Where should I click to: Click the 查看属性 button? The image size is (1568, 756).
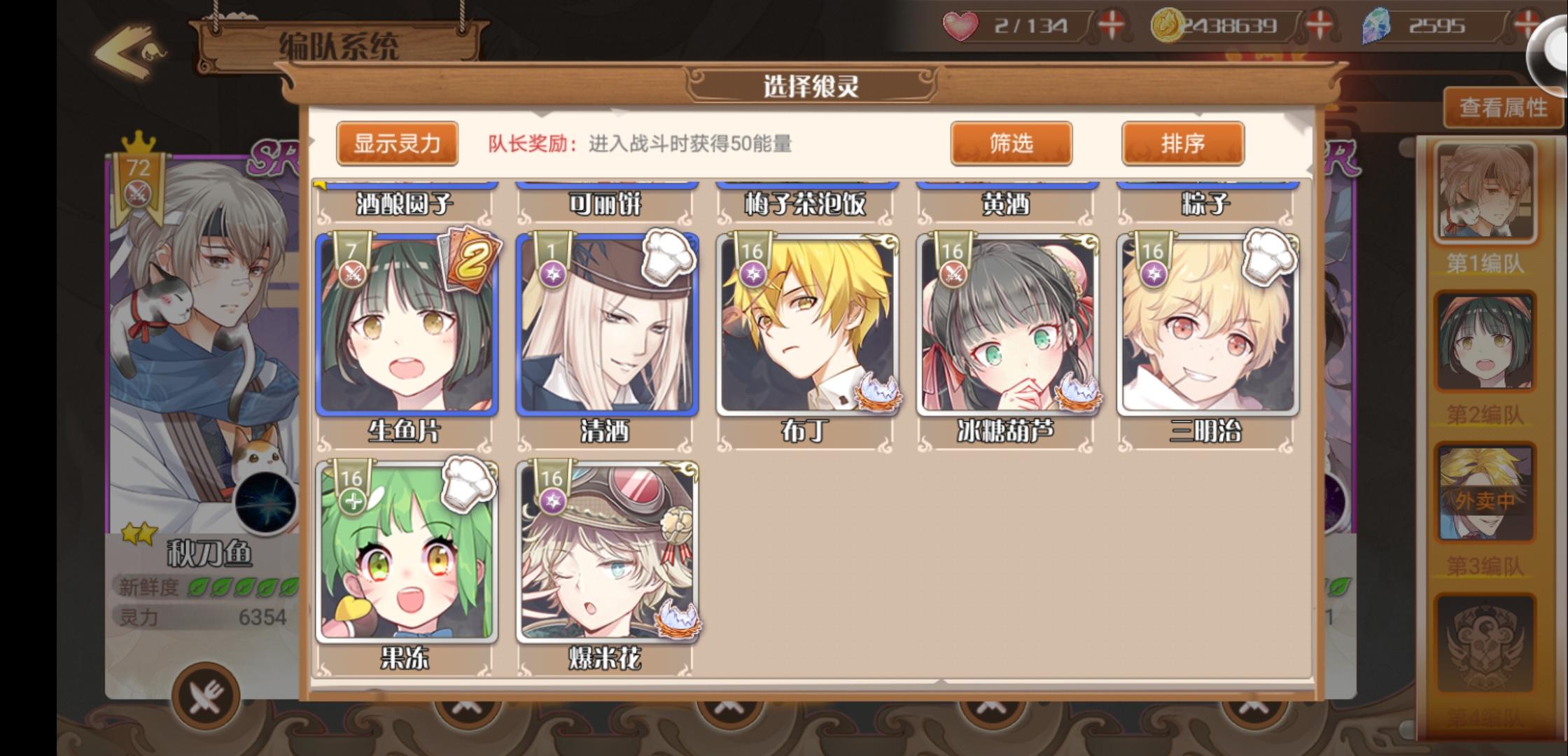tap(1503, 108)
